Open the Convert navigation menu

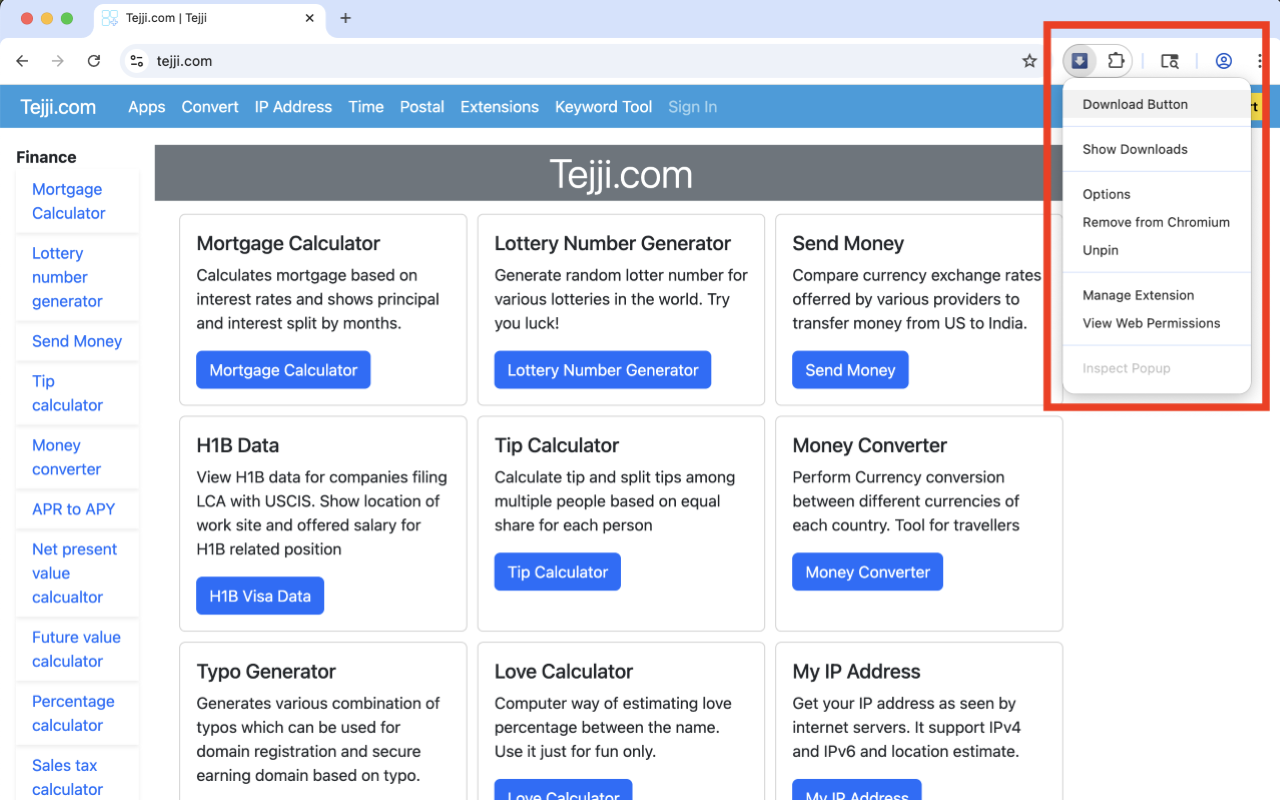[210, 107]
